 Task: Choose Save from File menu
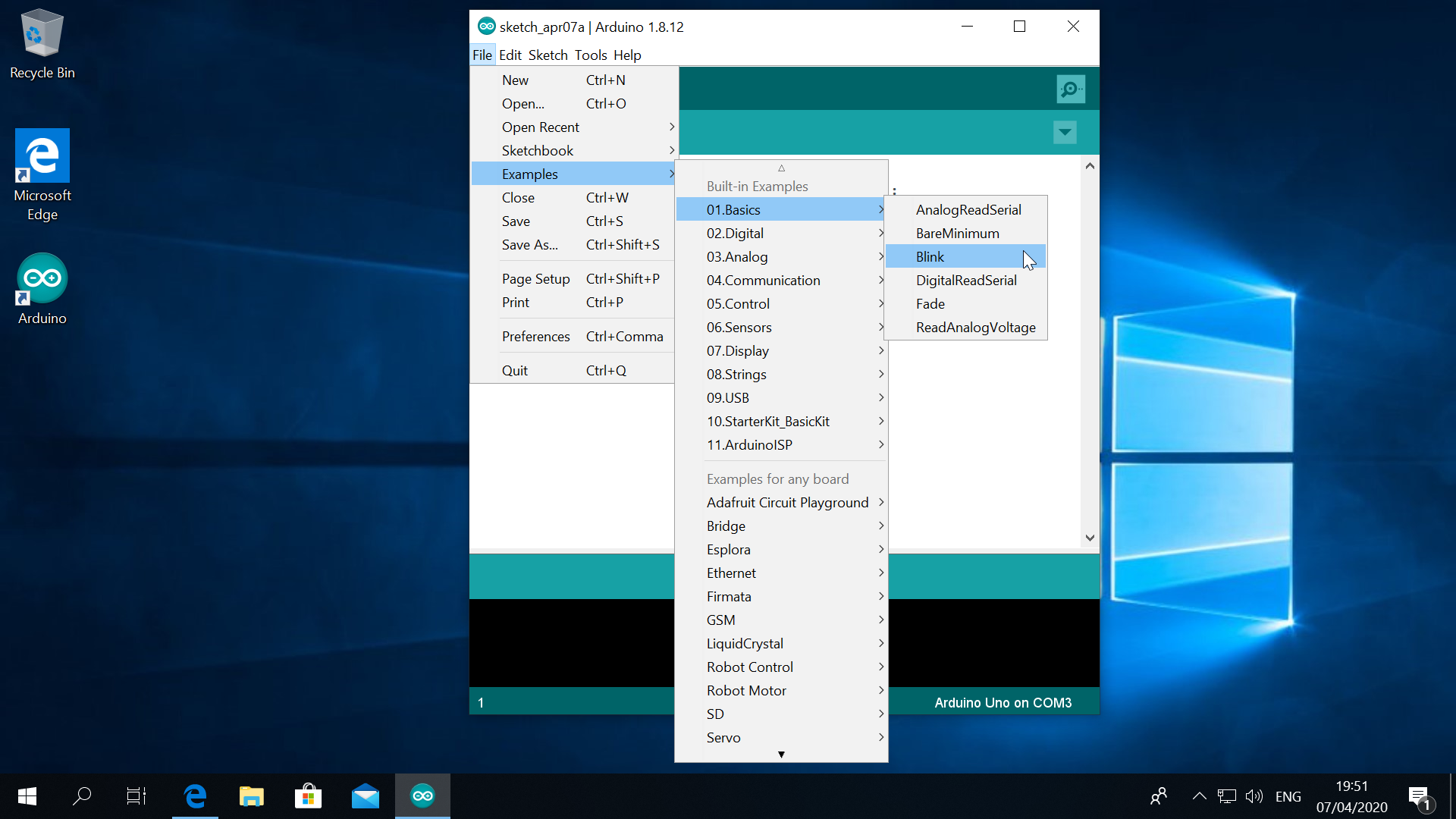tap(574, 221)
